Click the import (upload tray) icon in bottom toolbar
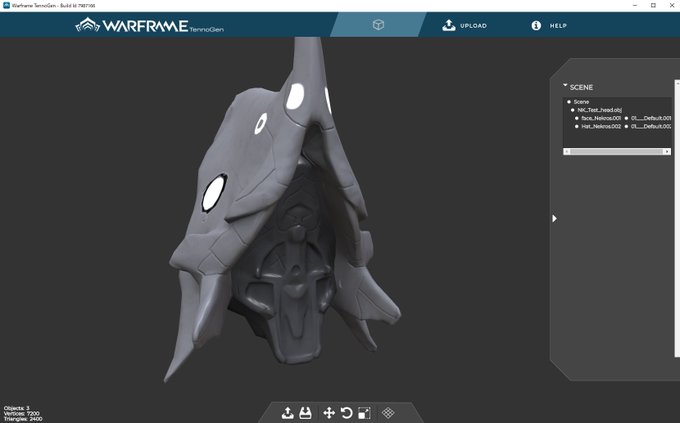Viewport: 680px width, 423px height. (x=288, y=413)
